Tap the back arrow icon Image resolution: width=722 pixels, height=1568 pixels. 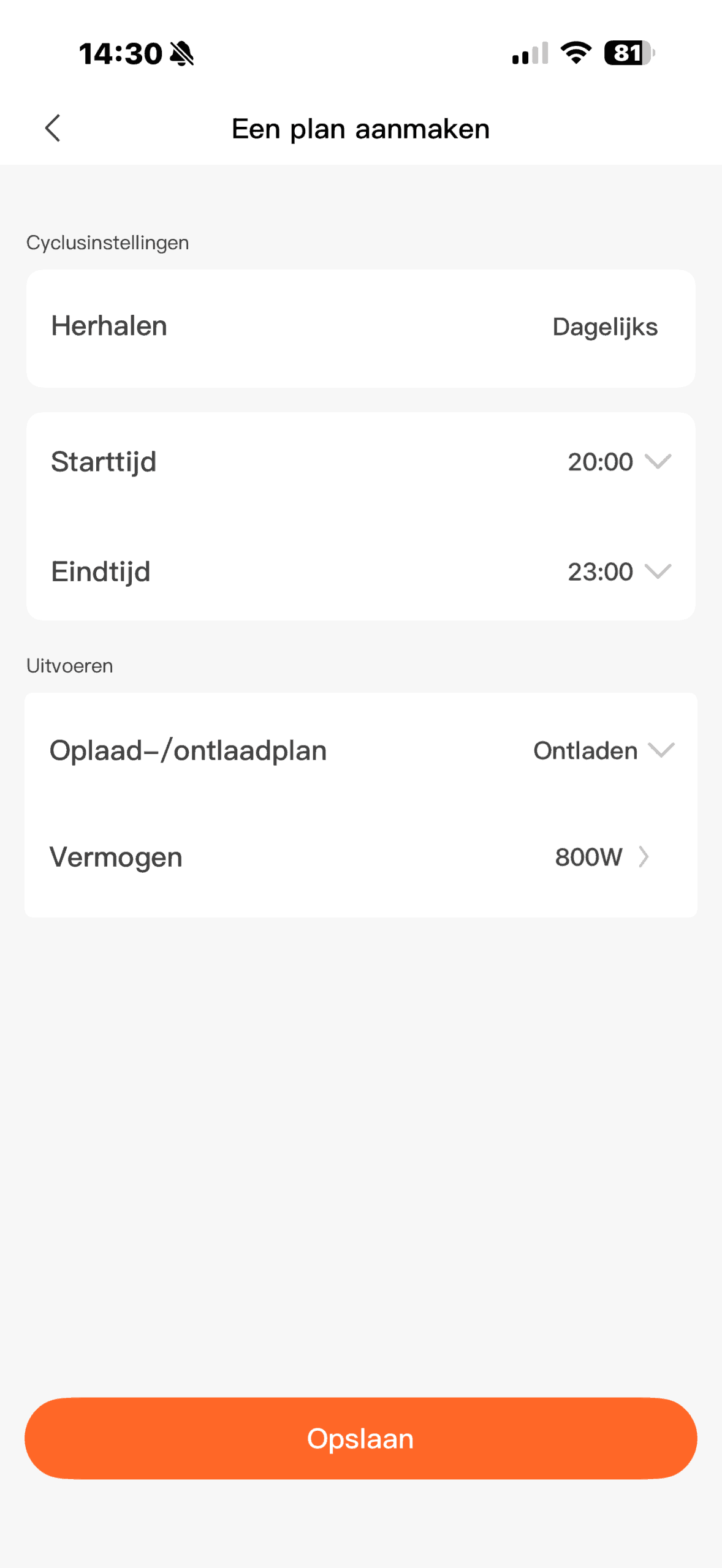53,128
